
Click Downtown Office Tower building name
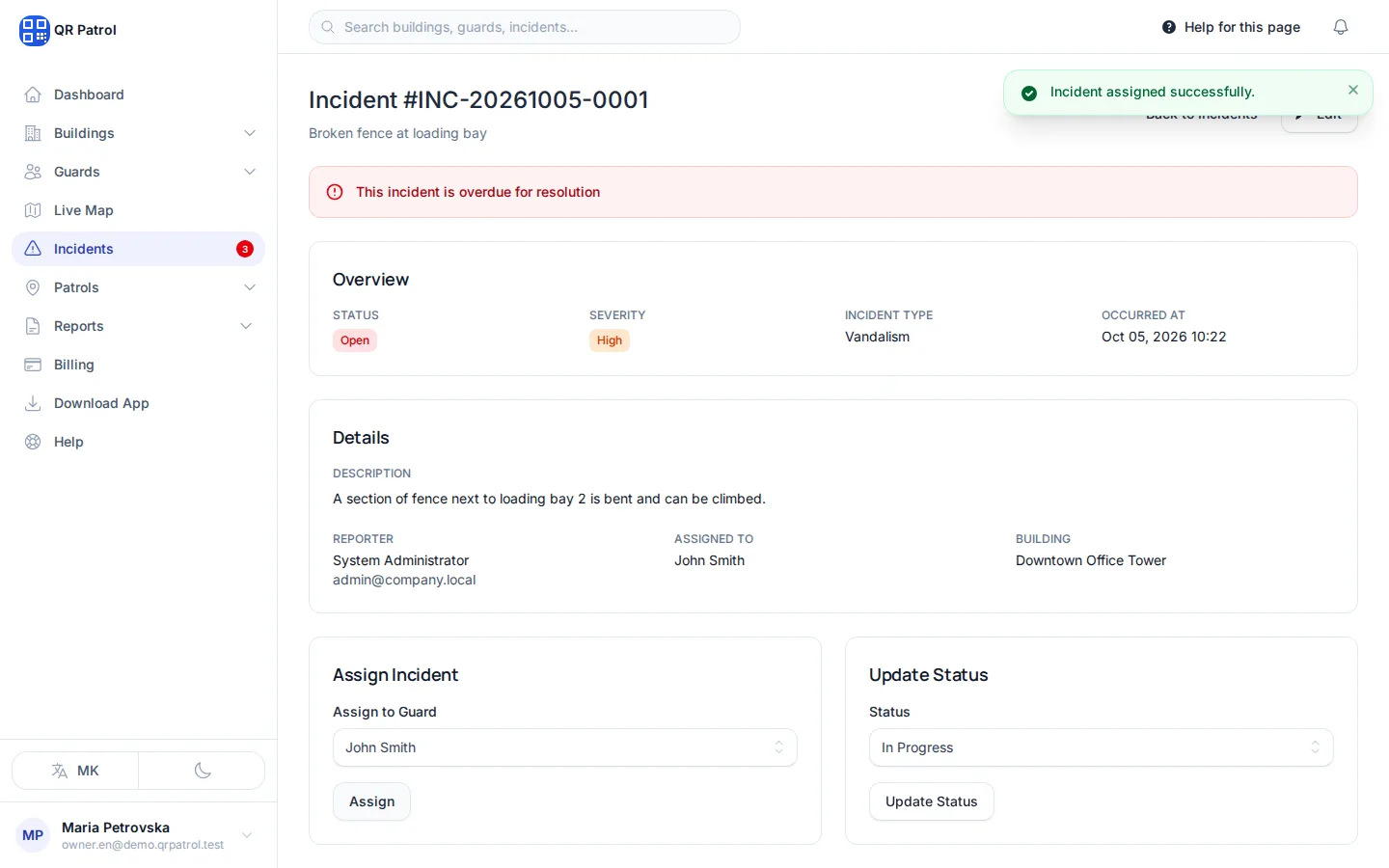coord(1091,560)
